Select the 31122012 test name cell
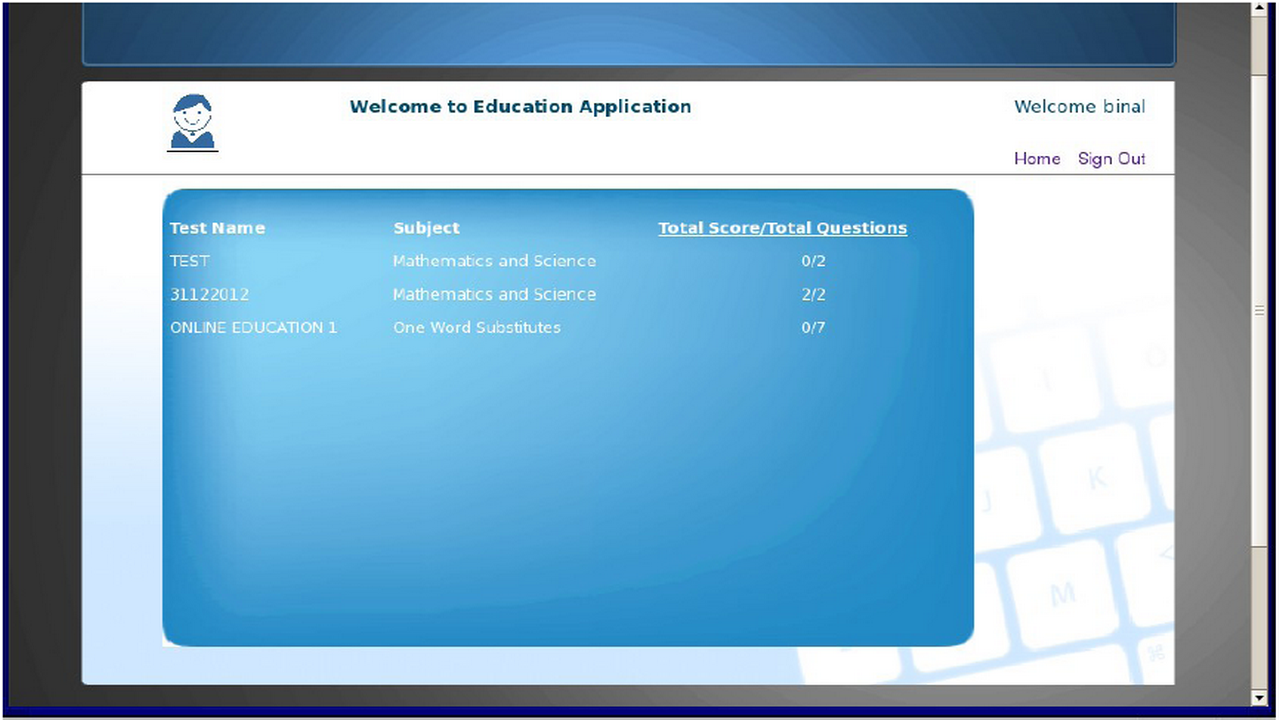Screen dimensions: 1280x720 point(210,295)
